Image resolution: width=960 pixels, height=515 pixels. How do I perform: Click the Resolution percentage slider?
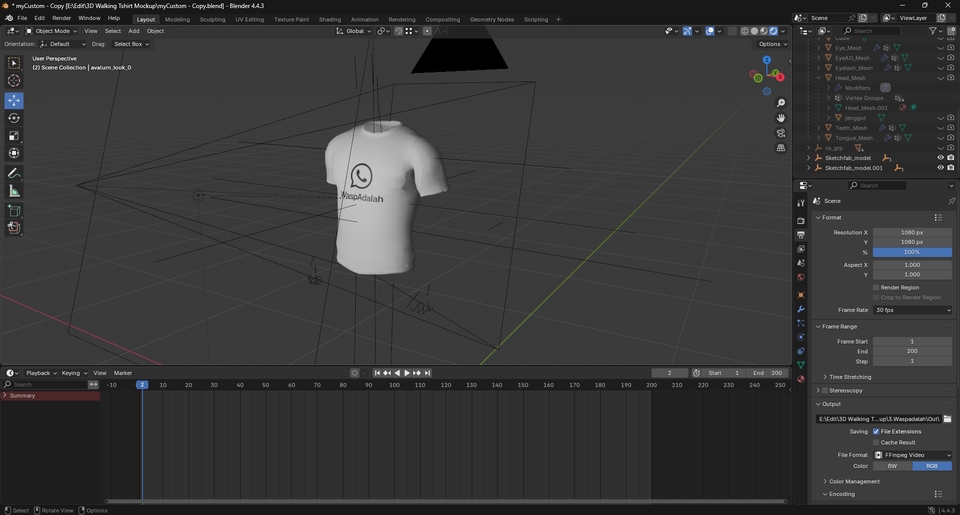tap(912, 252)
